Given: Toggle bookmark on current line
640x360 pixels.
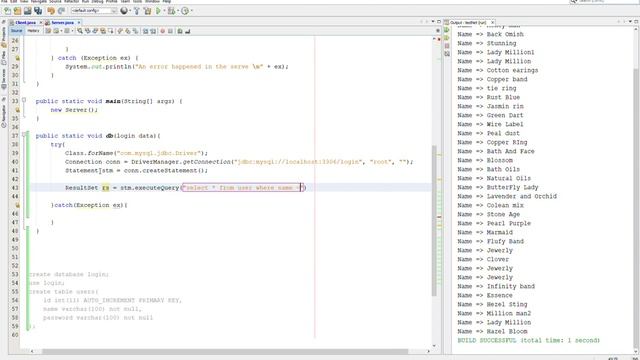Looking at the screenshot, I should coord(136,31).
